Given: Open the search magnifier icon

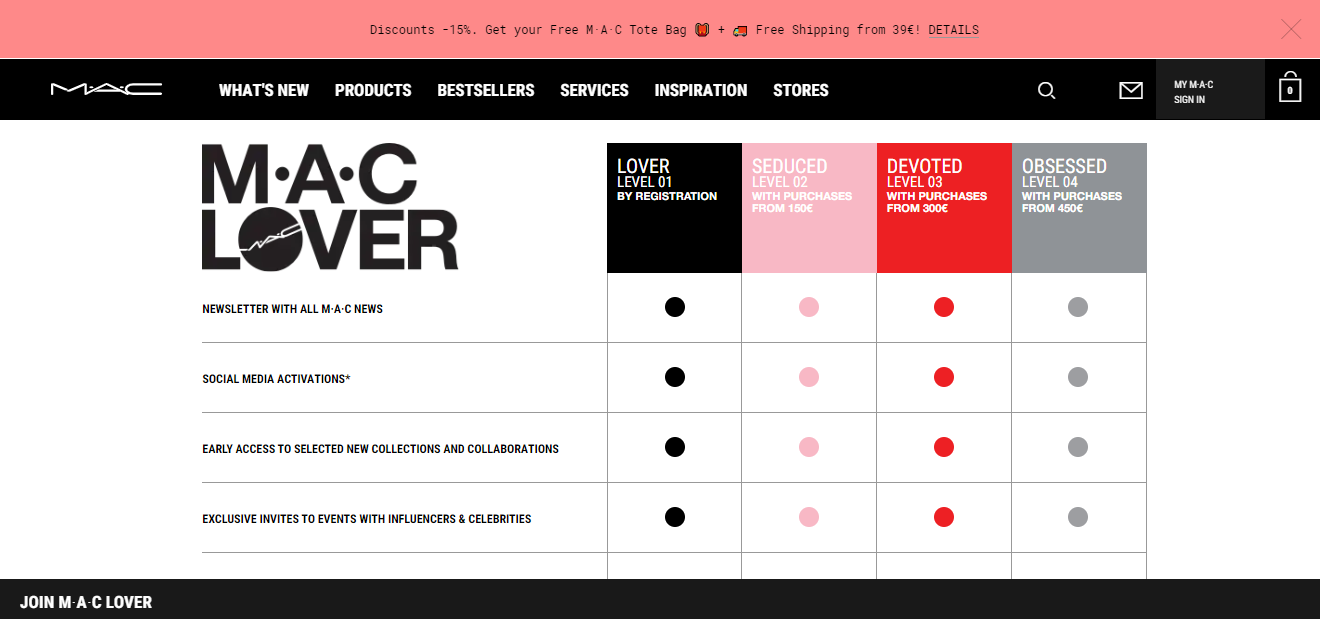Looking at the screenshot, I should [x=1046, y=90].
